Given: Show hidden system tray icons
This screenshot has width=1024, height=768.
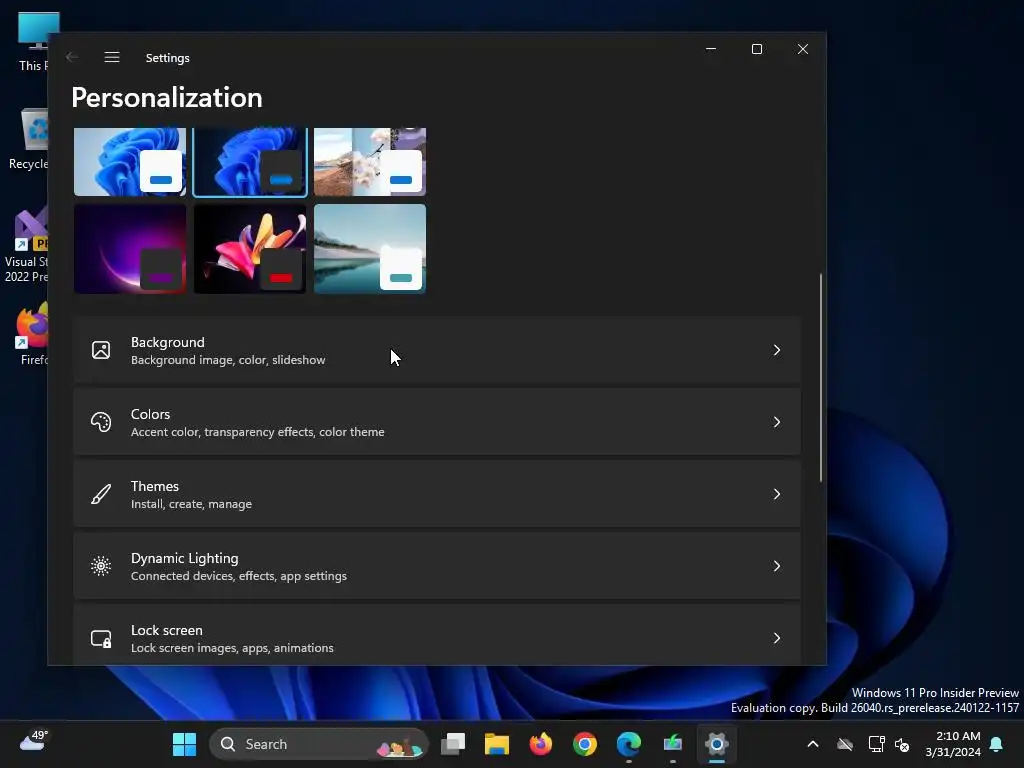Looking at the screenshot, I should coord(813,744).
